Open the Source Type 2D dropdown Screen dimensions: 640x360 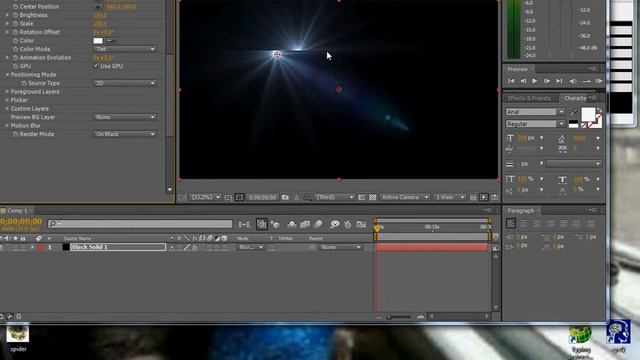(x=125, y=83)
